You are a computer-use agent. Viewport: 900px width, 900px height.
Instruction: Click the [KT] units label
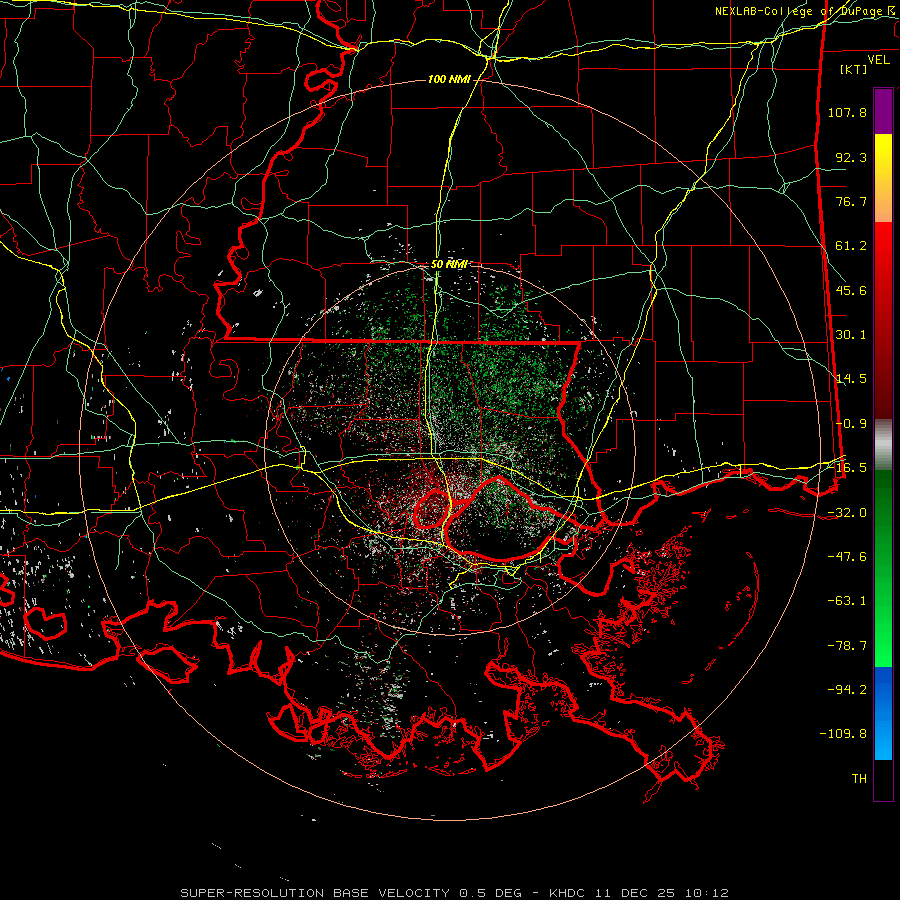point(854,69)
